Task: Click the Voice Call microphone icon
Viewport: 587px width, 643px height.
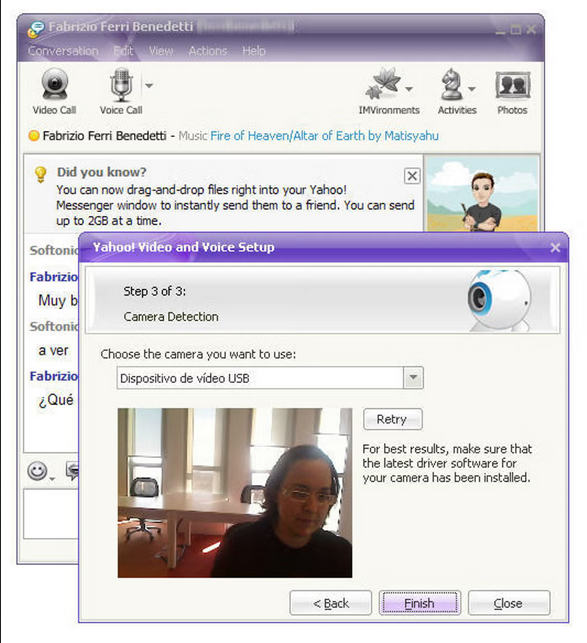Action: click(x=121, y=85)
